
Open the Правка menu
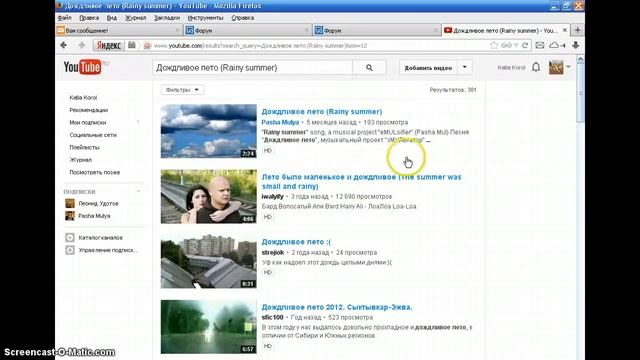tap(89, 18)
